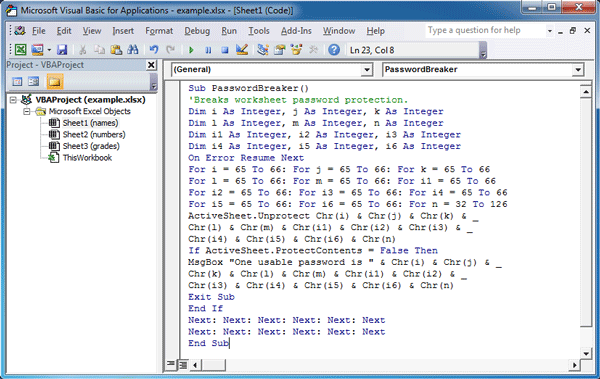This screenshot has width=600, height=379.
Task: Open the Help menu
Action: (375, 31)
